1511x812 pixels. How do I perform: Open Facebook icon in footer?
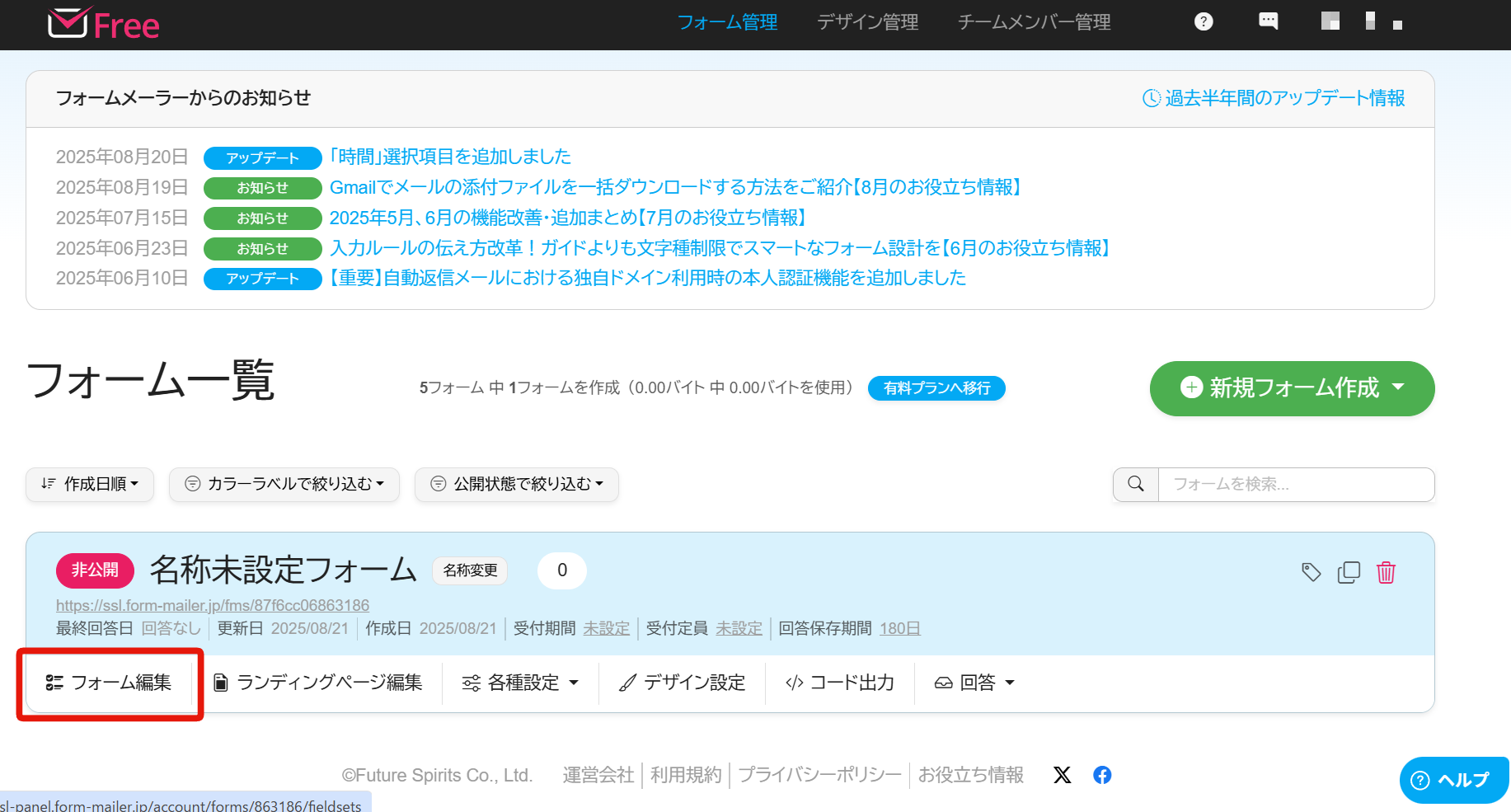pyautogui.click(x=1102, y=775)
